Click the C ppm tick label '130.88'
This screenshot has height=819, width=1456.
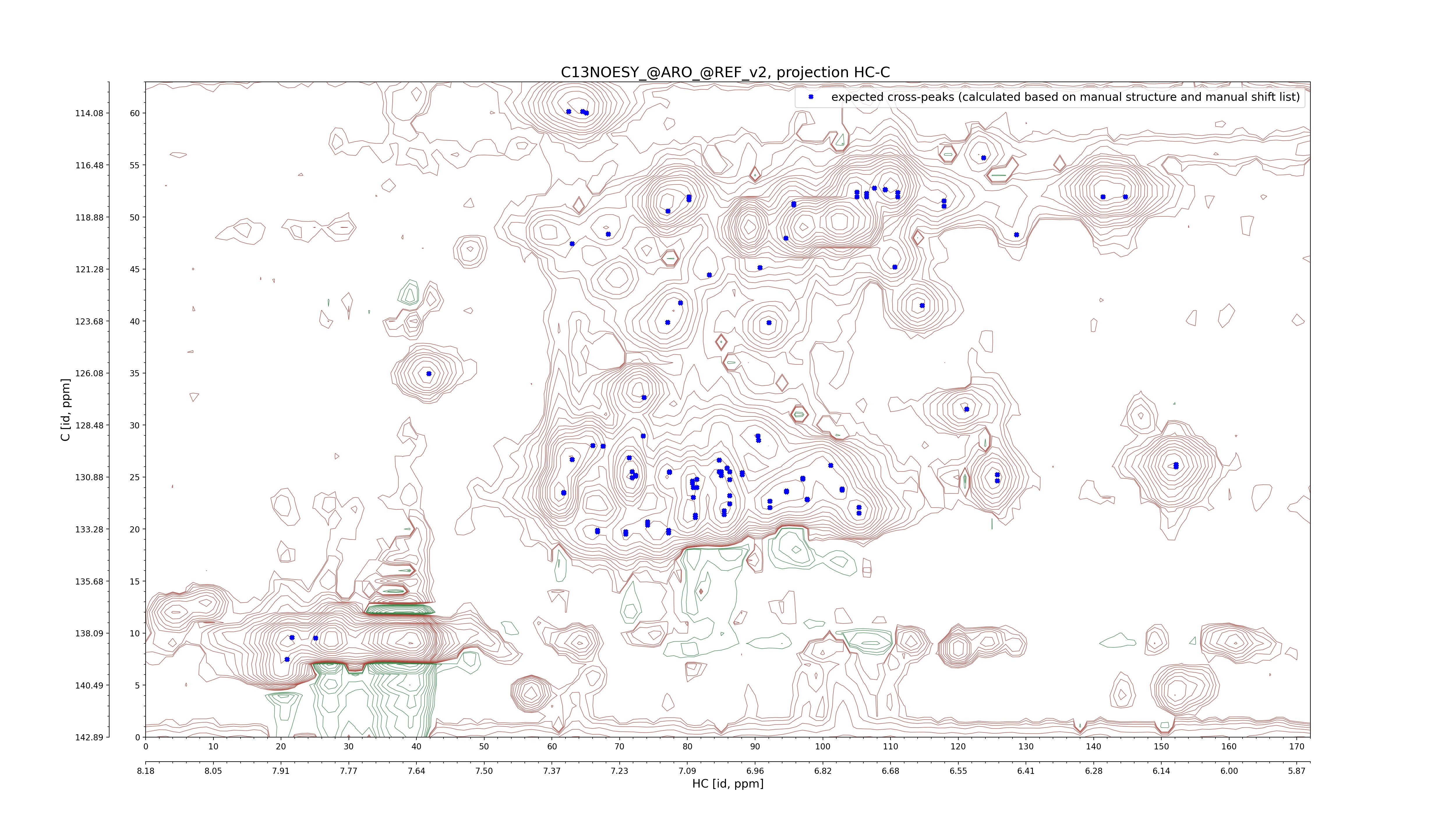89,477
